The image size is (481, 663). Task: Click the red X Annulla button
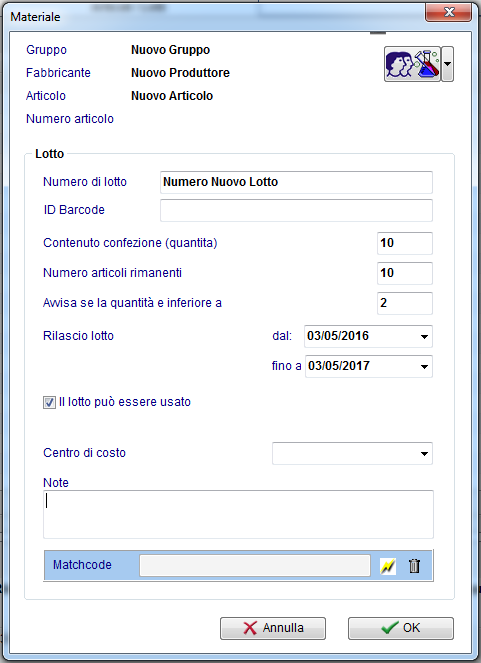pos(273,628)
